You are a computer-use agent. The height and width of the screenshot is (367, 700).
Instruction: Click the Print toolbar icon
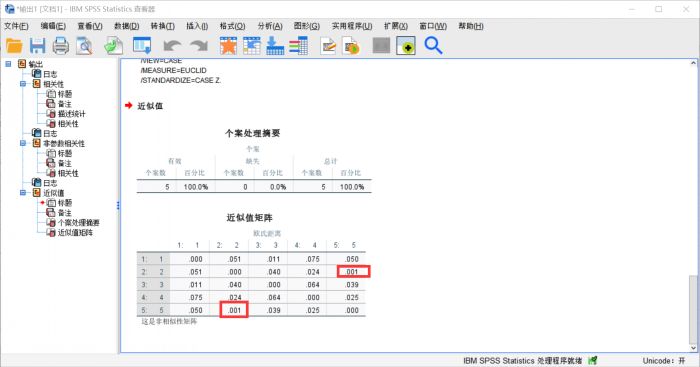pos(61,46)
